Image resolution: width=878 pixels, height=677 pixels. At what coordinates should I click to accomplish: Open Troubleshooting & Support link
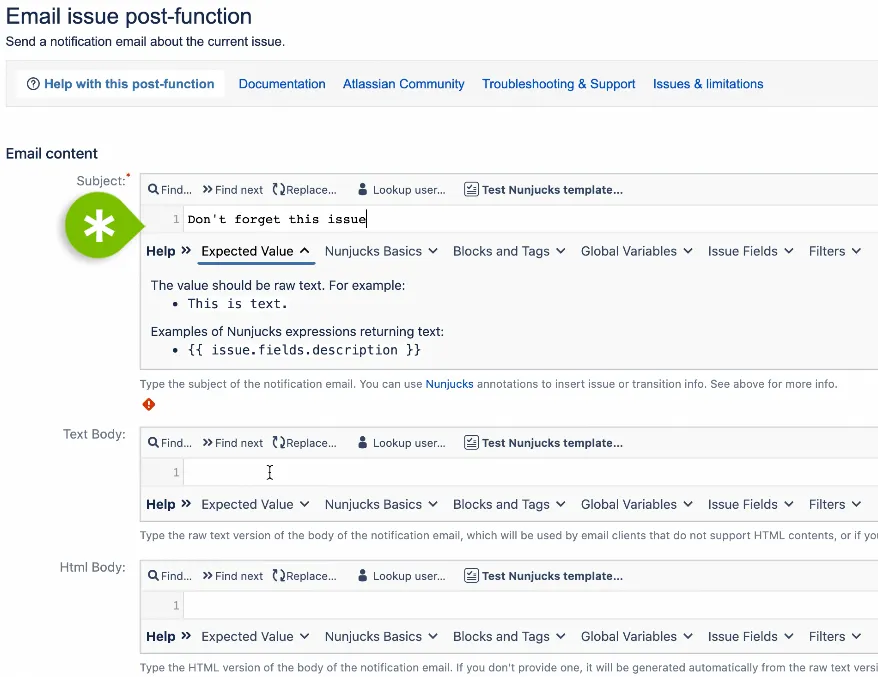pyautogui.click(x=558, y=84)
